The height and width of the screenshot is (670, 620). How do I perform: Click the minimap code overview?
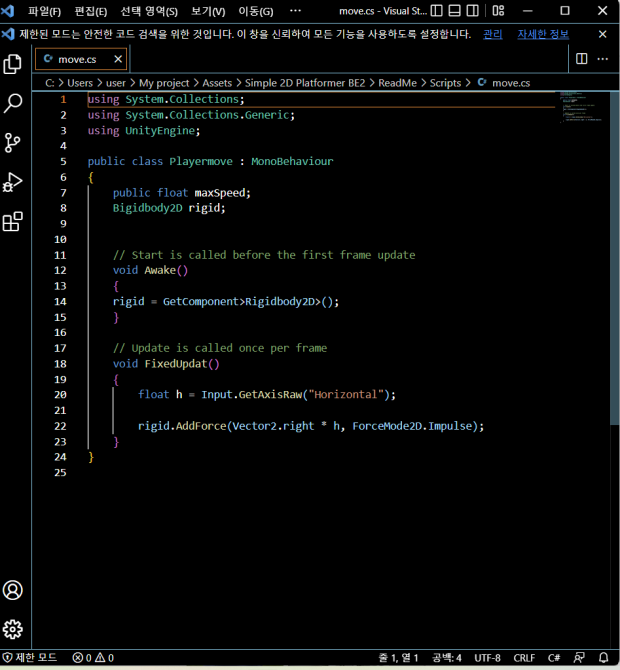pos(582,107)
